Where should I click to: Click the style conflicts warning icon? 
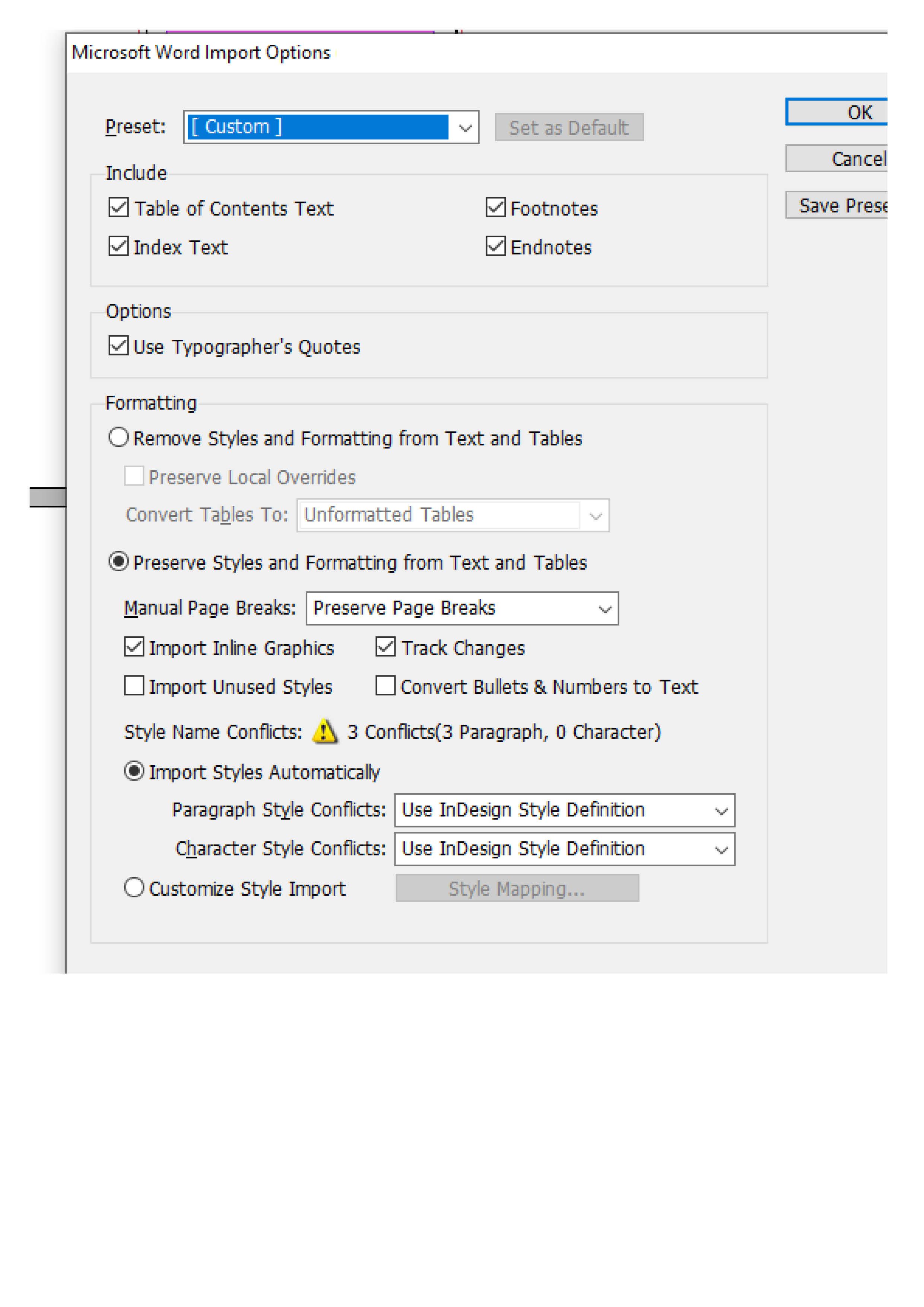(325, 731)
